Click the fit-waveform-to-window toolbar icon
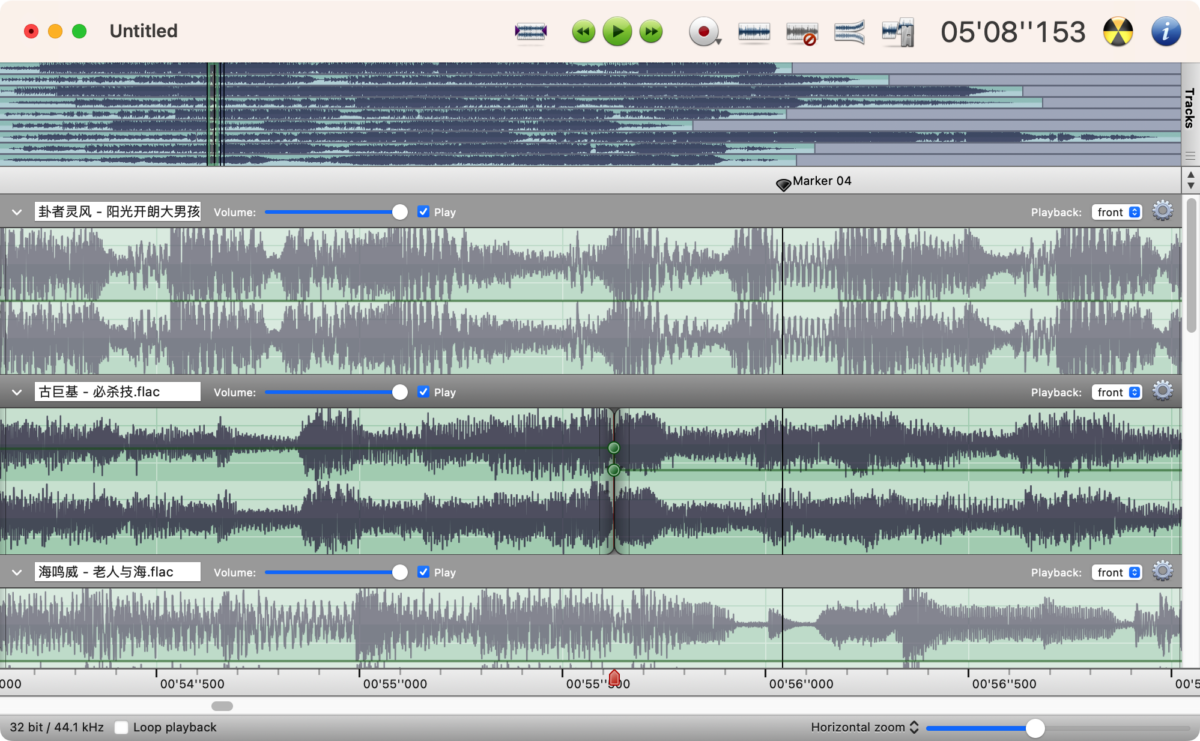 point(531,32)
